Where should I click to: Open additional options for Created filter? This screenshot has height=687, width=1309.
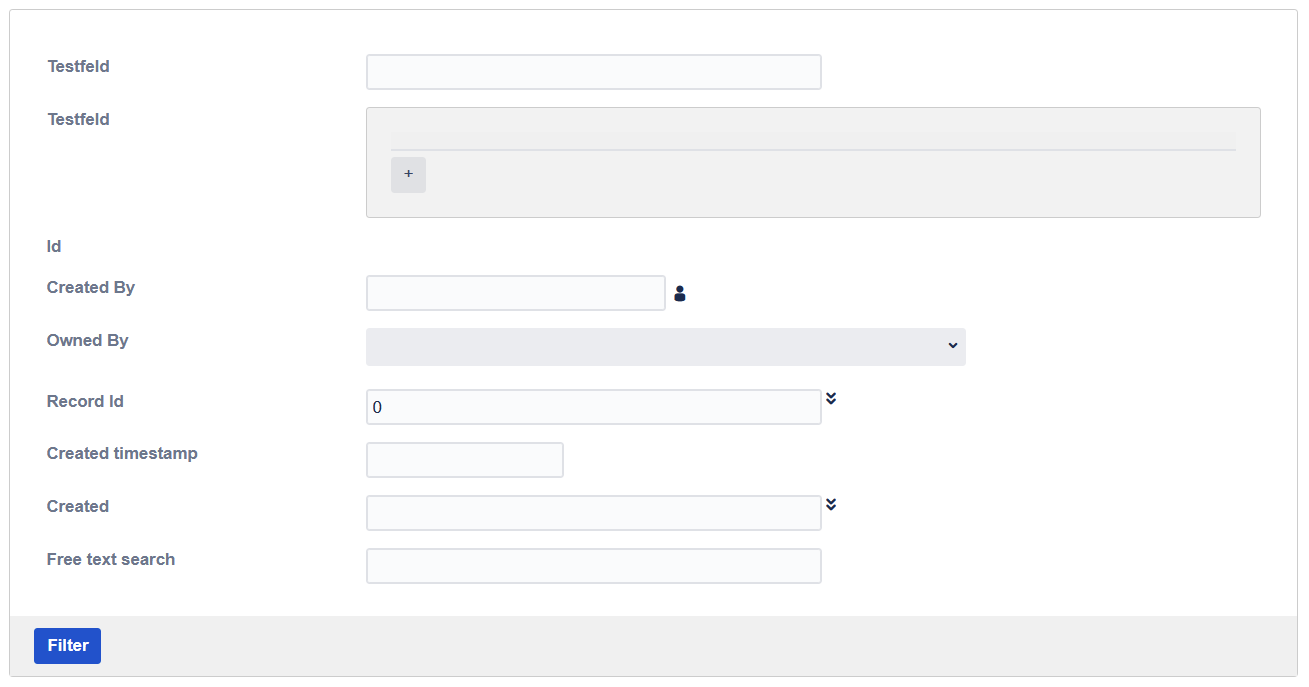coord(831,505)
